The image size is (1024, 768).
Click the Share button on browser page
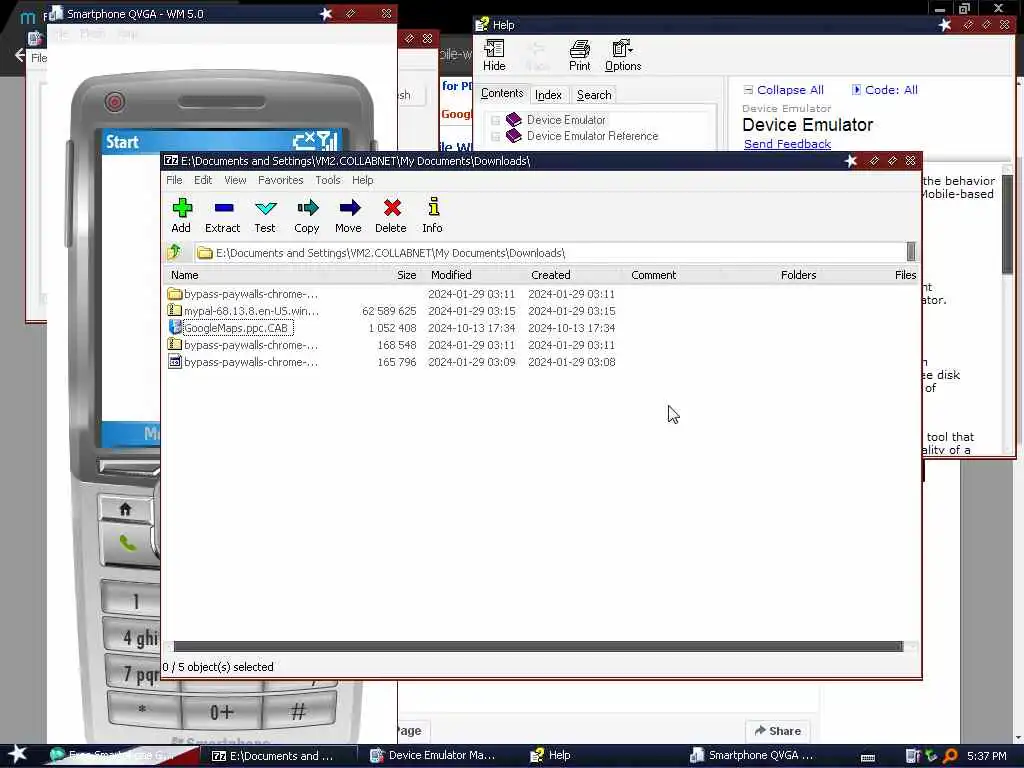coord(777,731)
